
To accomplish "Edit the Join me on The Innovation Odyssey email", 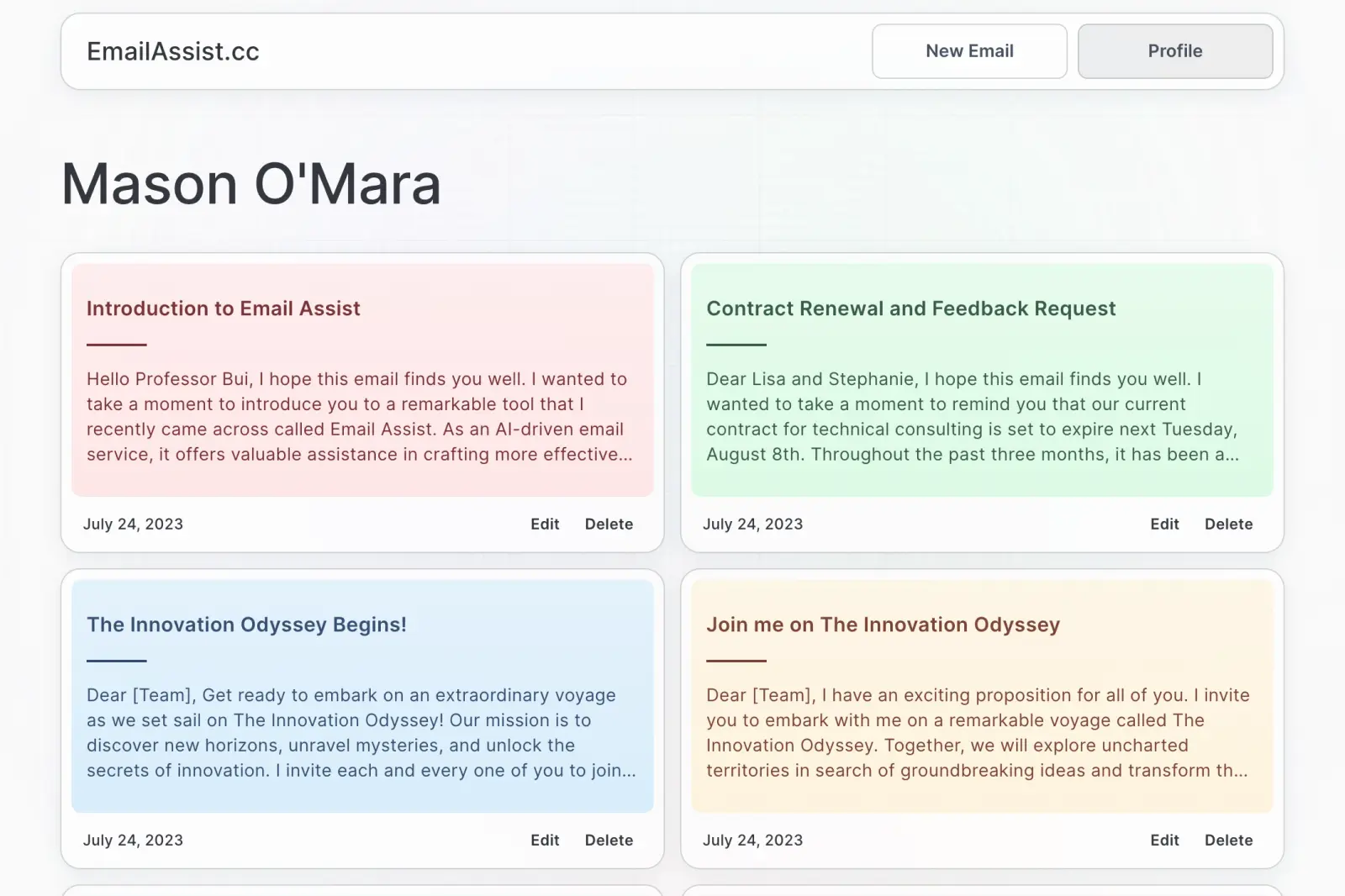I will coord(1164,840).
